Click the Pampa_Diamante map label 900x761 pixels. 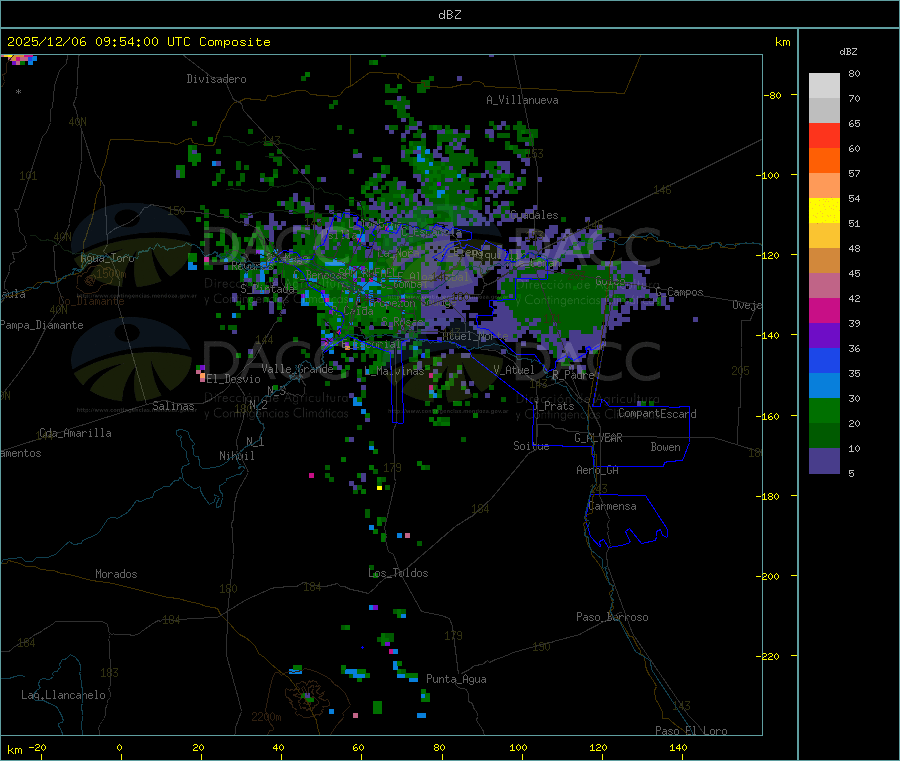(x=42, y=325)
